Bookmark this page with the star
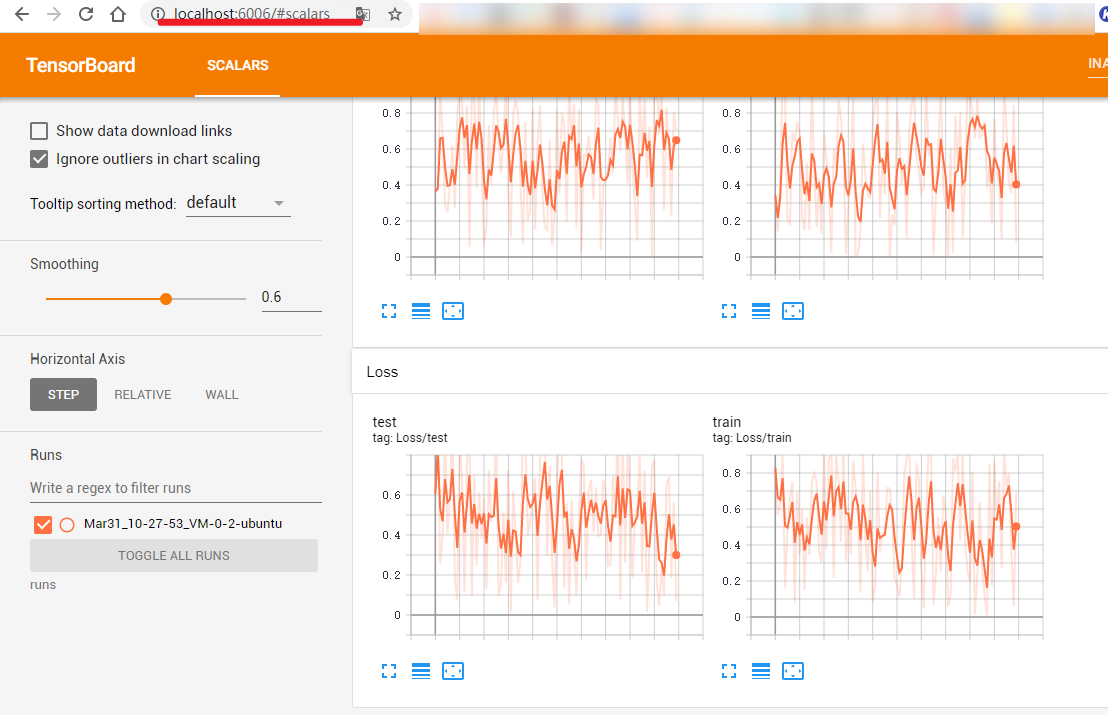Image resolution: width=1108 pixels, height=715 pixels. pyautogui.click(x=395, y=14)
